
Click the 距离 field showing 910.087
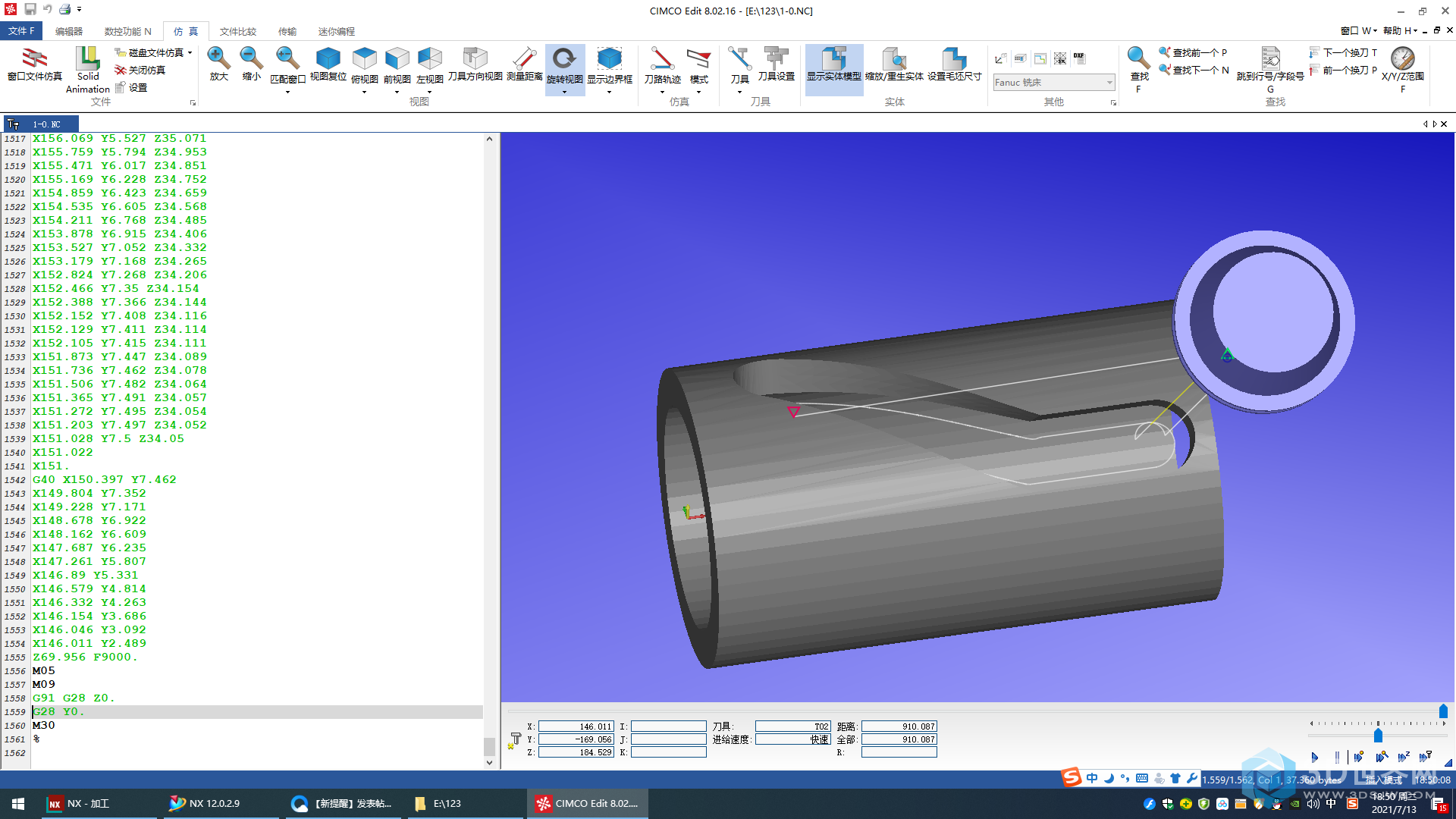tap(899, 726)
